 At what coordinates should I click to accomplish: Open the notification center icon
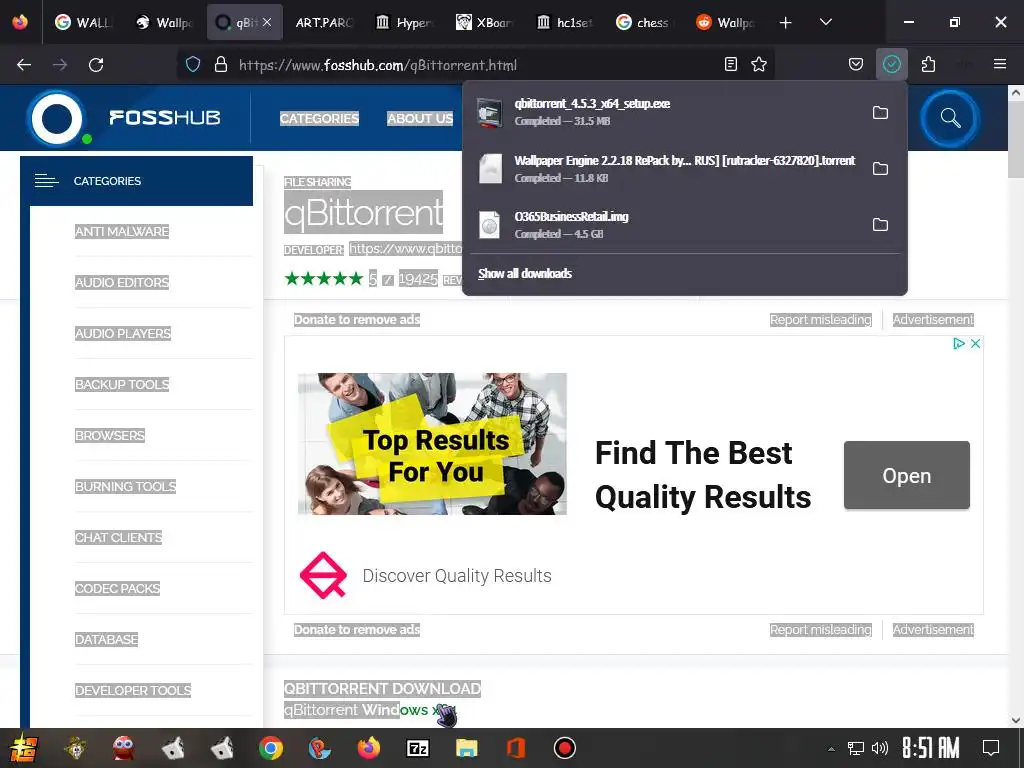[991, 748]
